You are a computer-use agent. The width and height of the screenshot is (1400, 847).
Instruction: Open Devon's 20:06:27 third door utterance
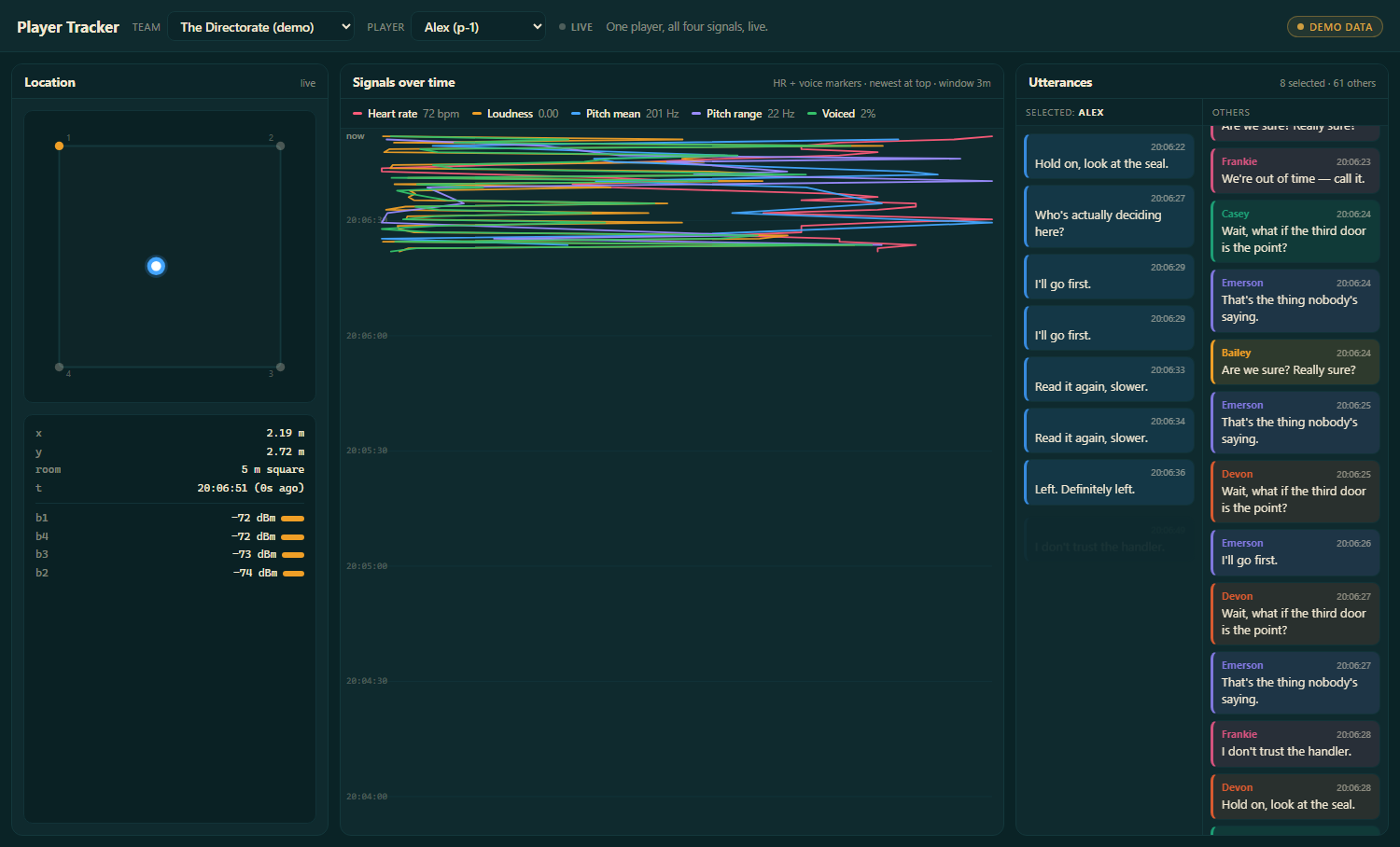click(x=1295, y=614)
